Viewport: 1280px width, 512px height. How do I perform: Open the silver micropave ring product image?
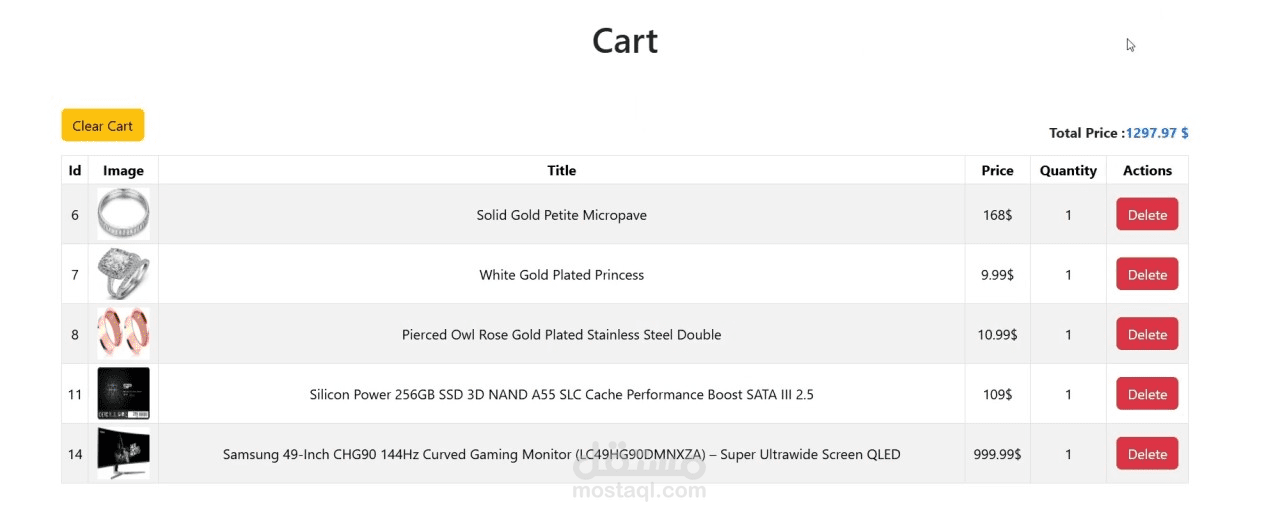point(124,214)
